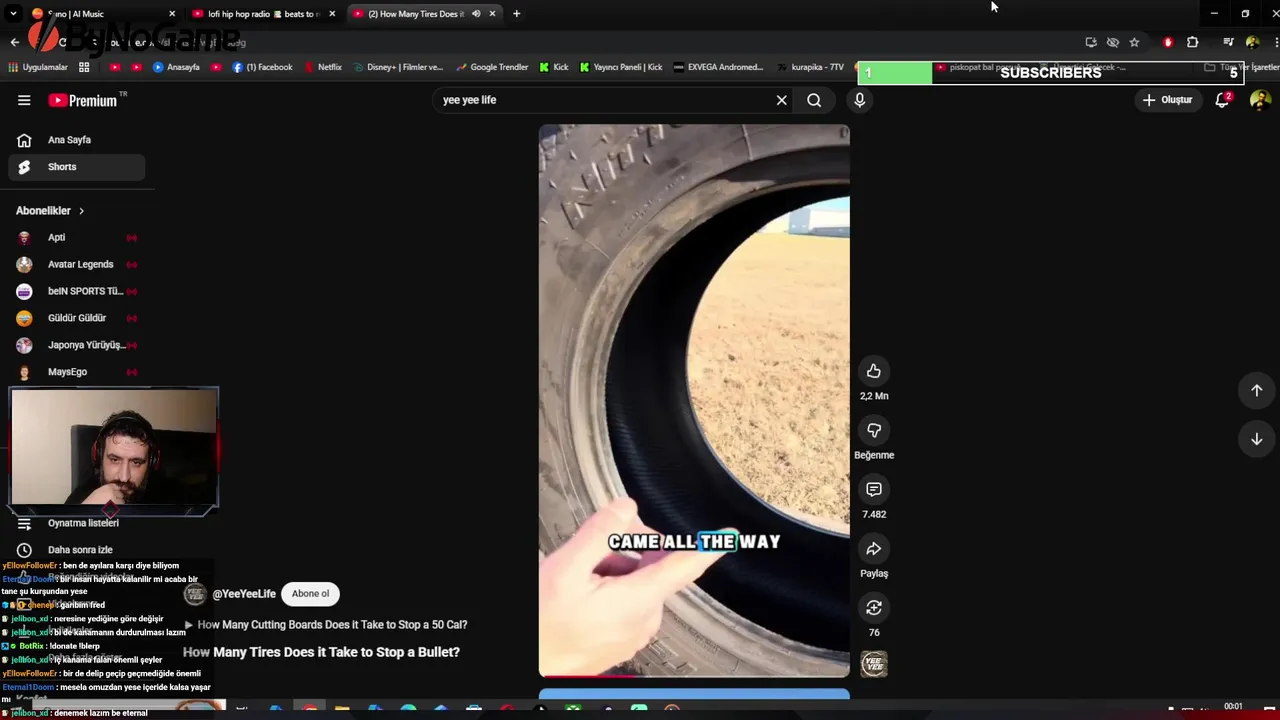Go to next Short with down arrow
The height and width of the screenshot is (720, 1280).
[1257, 439]
